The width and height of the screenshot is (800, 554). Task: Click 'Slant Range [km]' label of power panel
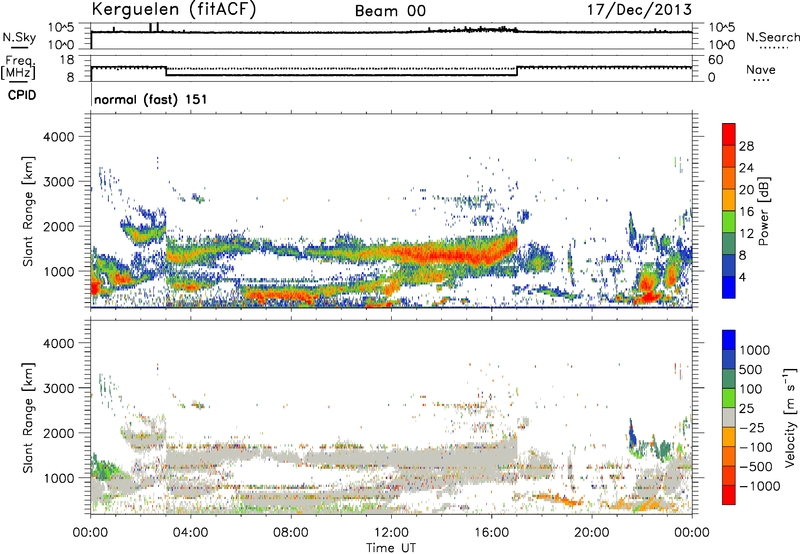(x=28, y=211)
